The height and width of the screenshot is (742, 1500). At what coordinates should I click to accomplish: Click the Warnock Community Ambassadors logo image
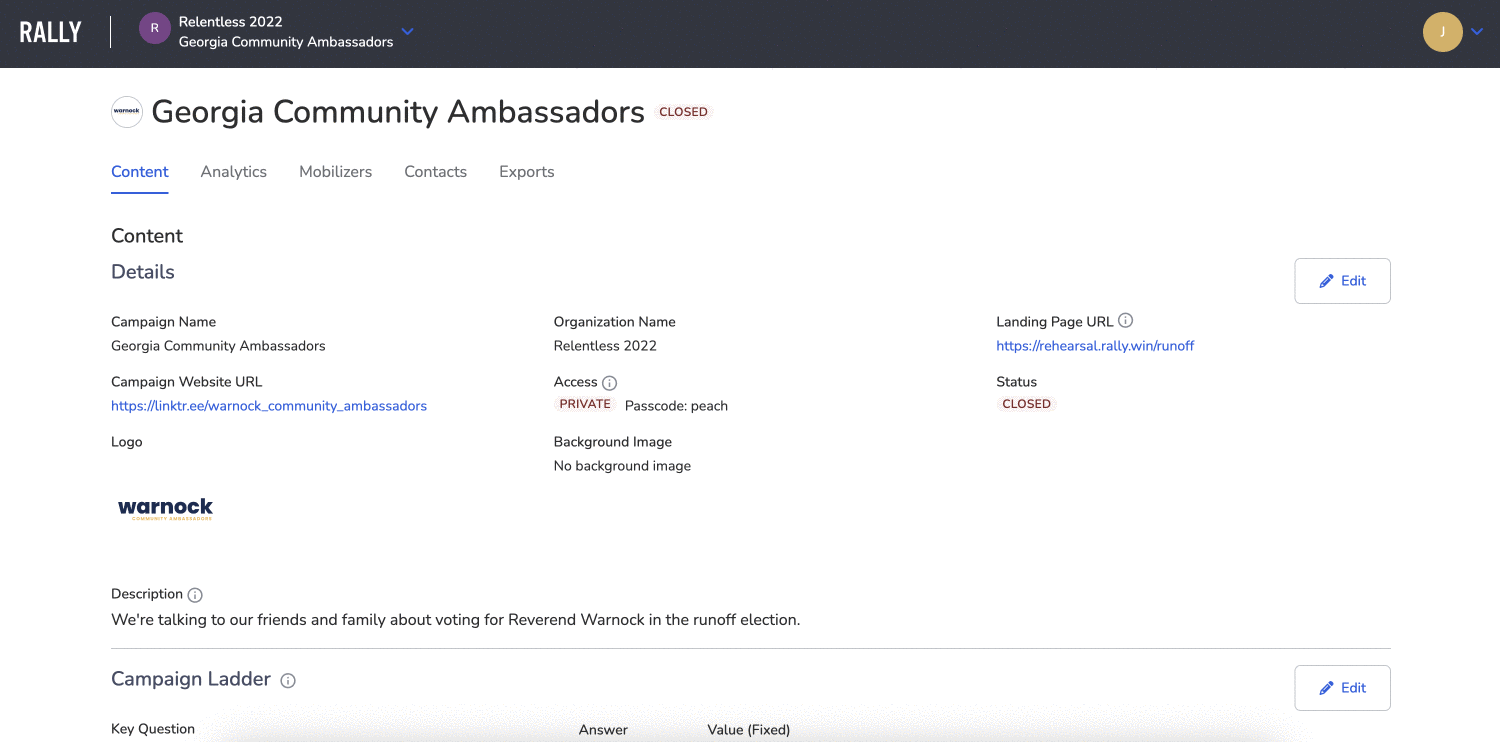165,509
